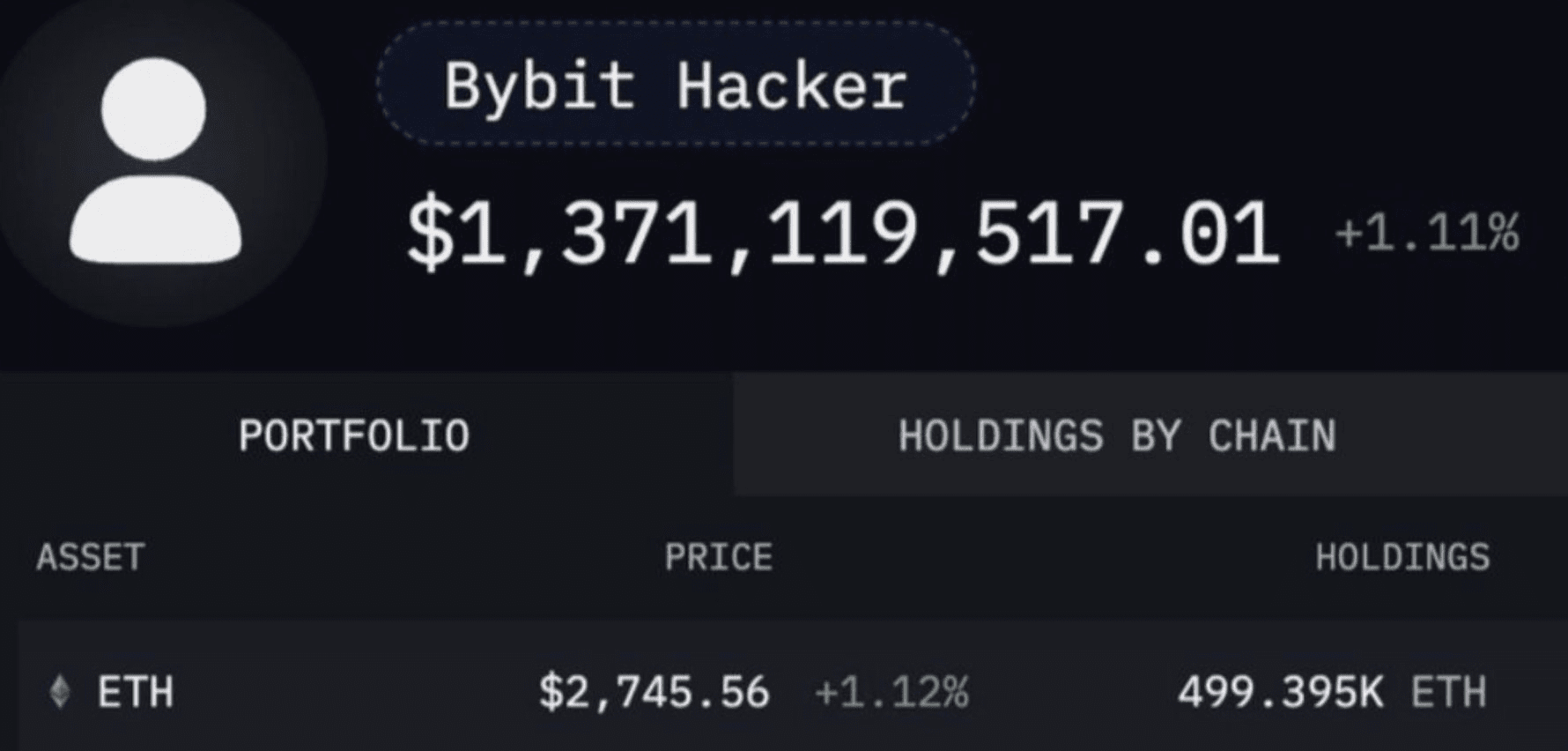Sort by the Asset column header
Image resolution: width=1568 pixels, height=751 pixels.
click(91, 557)
